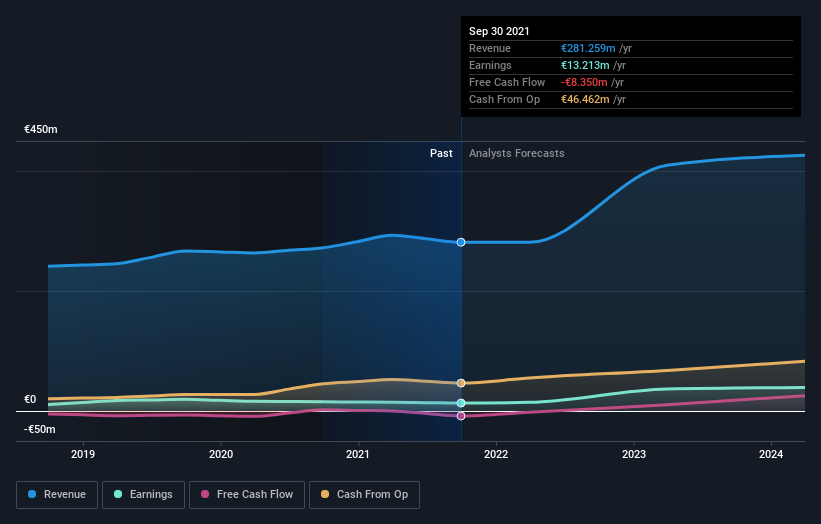The width and height of the screenshot is (821, 524).
Task: Click the Analysts Forecasts label
Action: 517,153
